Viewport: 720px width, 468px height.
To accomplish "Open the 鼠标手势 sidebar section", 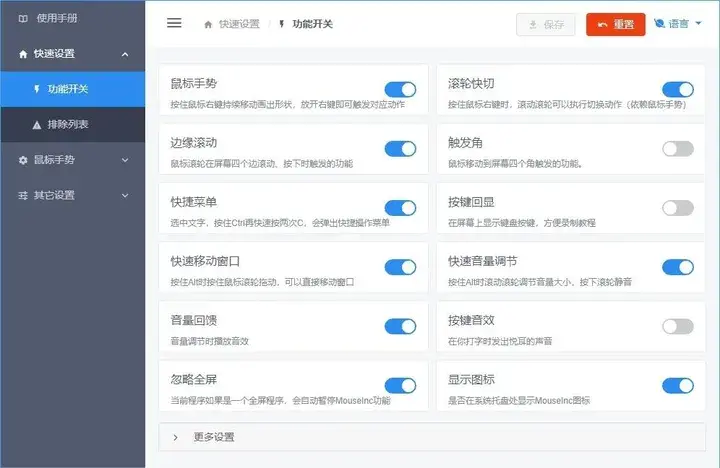I will click(73, 160).
